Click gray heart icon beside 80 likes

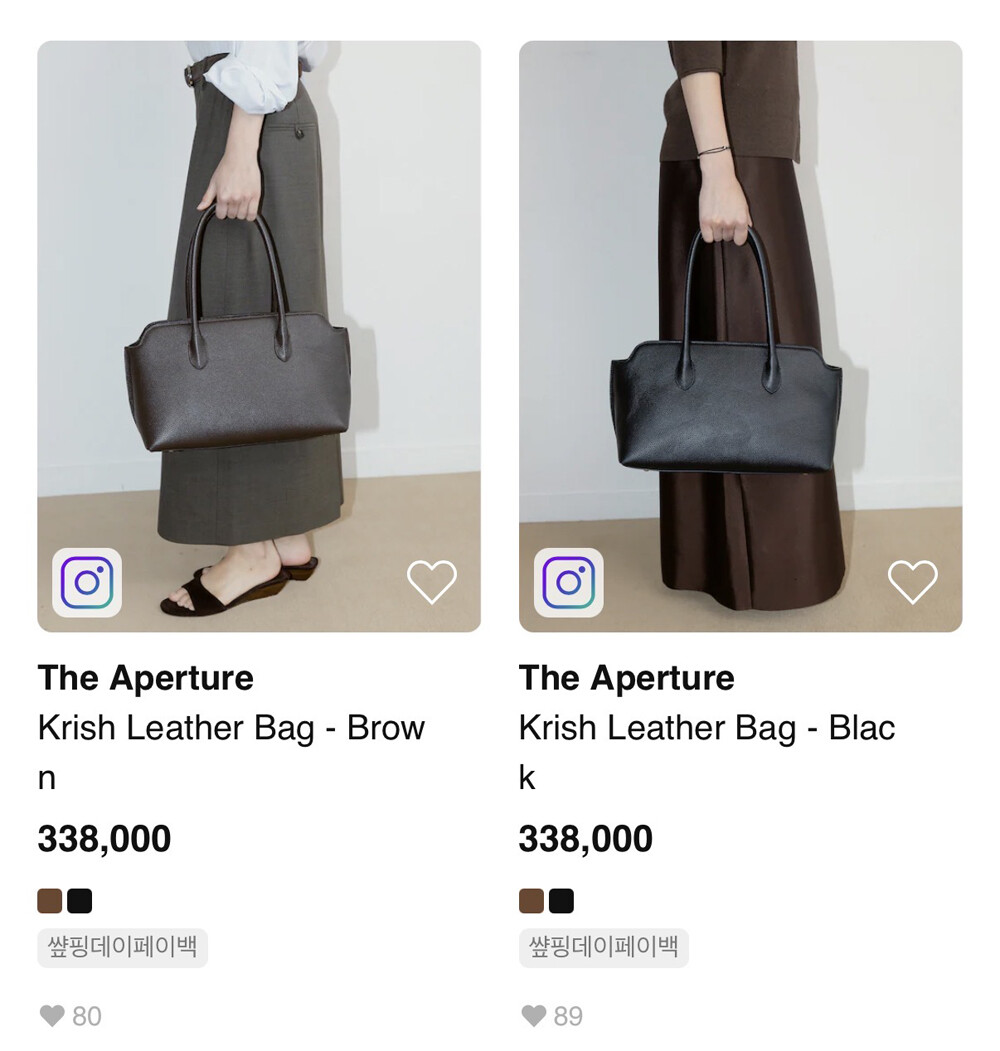pyautogui.click(x=52, y=1016)
